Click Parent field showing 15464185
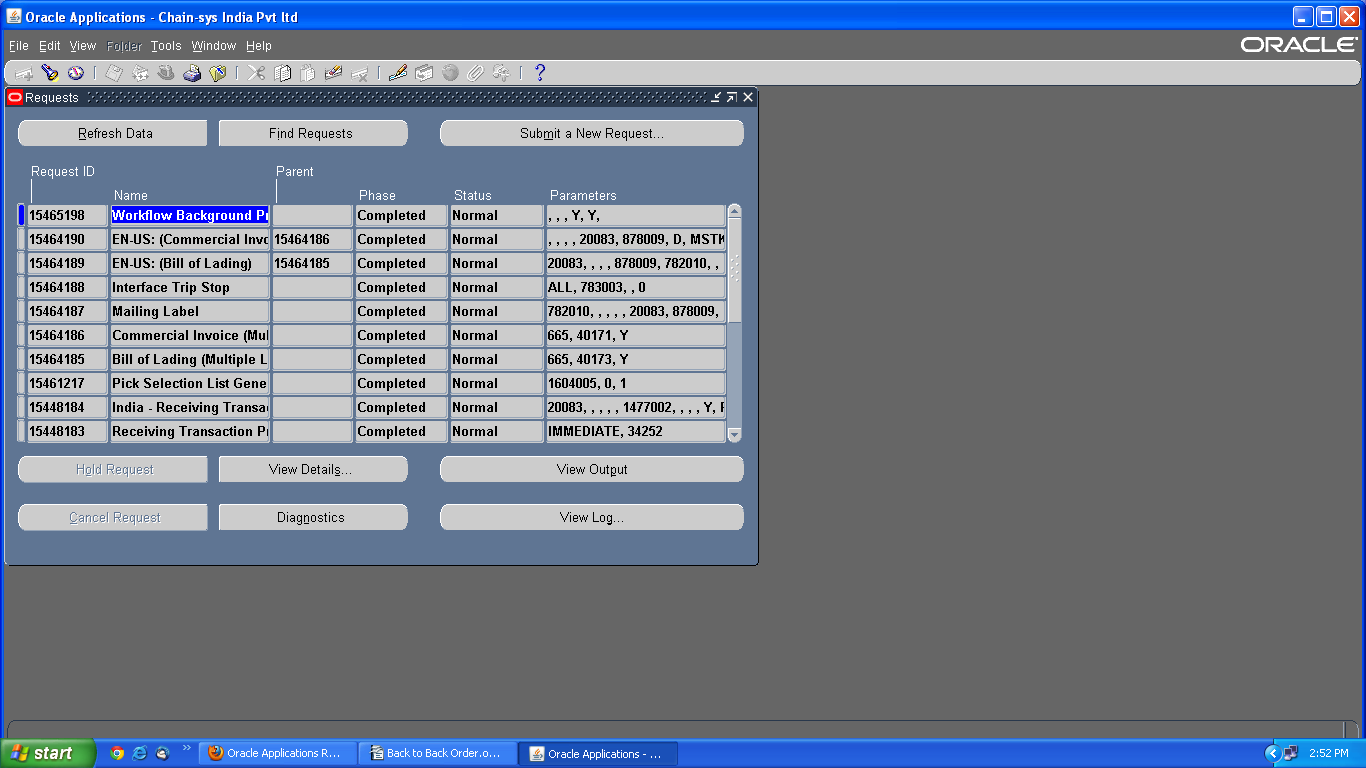 [x=313, y=263]
